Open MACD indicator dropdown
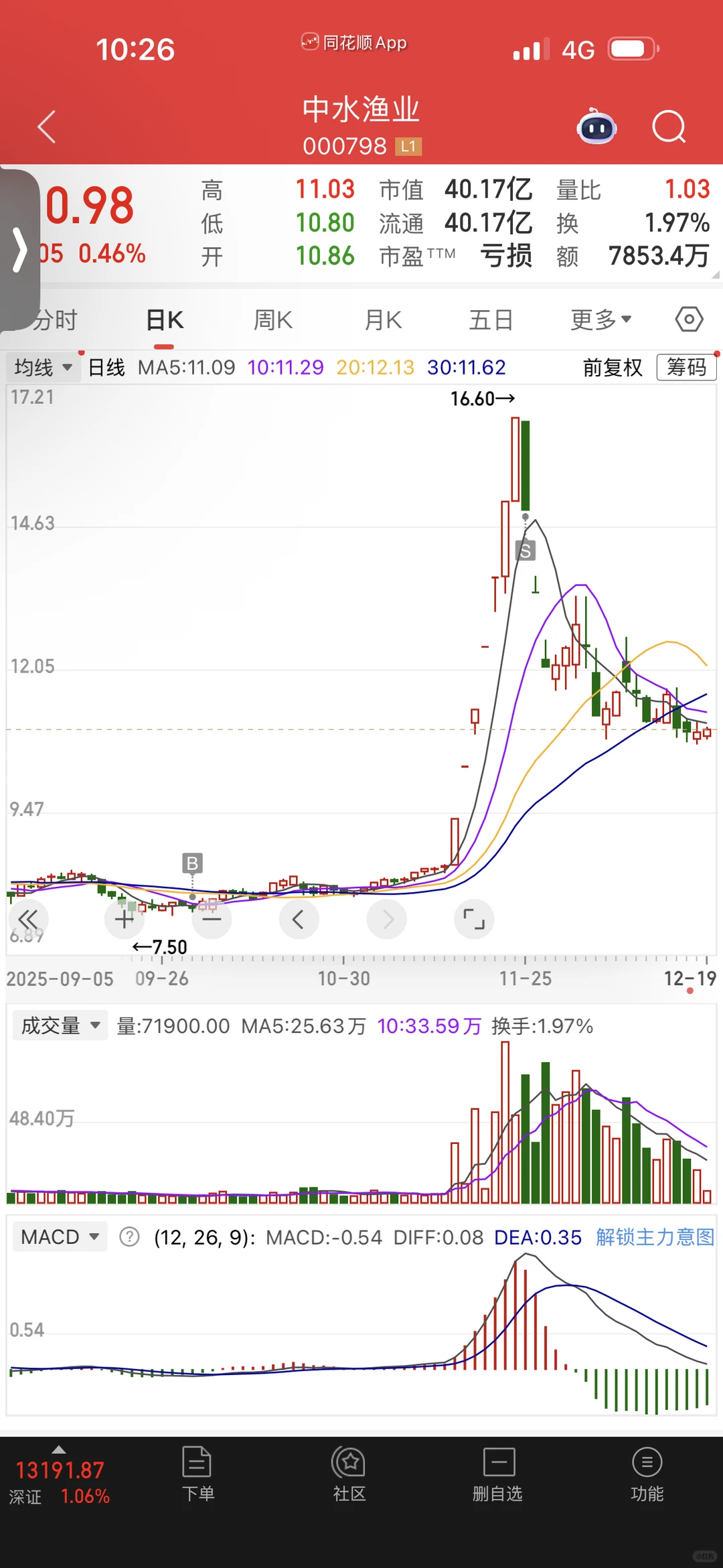 click(x=60, y=1236)
